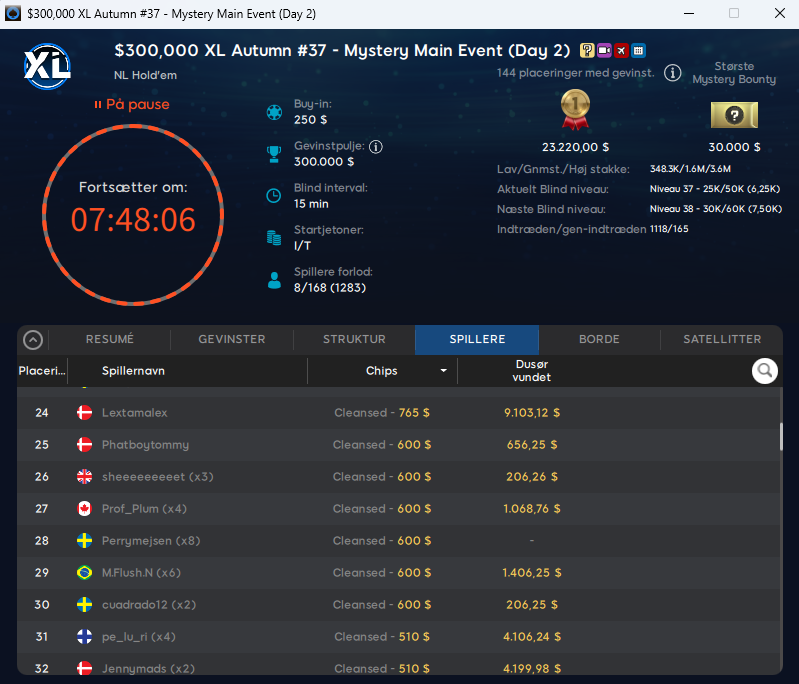Image resolution: width=799 pixels, height=684 pixels.
Task: Click the player list scrollbar thumb
Action: point(781,437)
